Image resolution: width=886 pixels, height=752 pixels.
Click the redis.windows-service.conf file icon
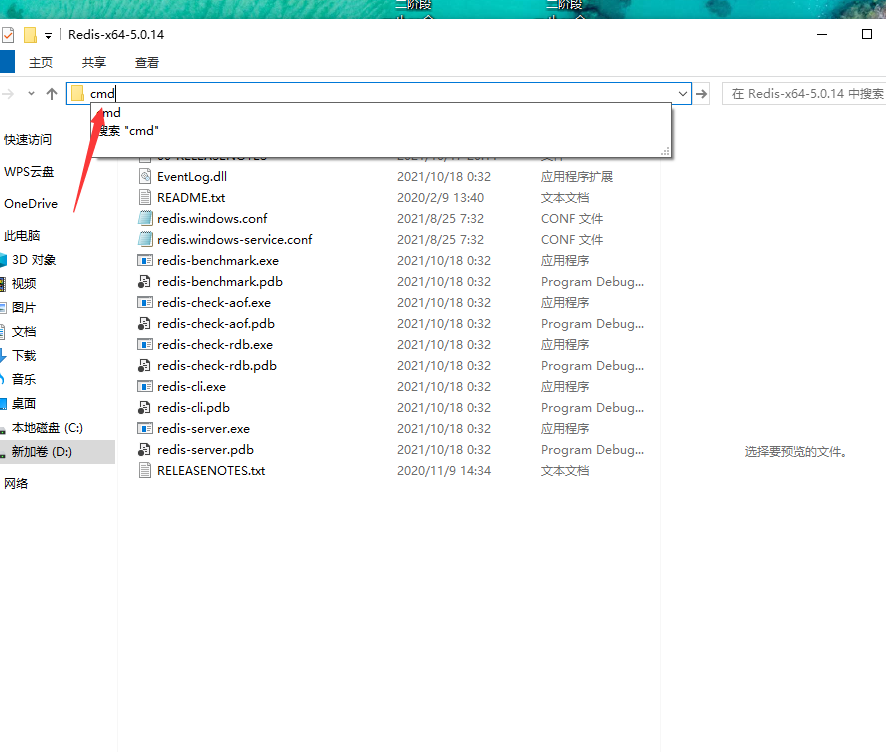pos(145,240)
